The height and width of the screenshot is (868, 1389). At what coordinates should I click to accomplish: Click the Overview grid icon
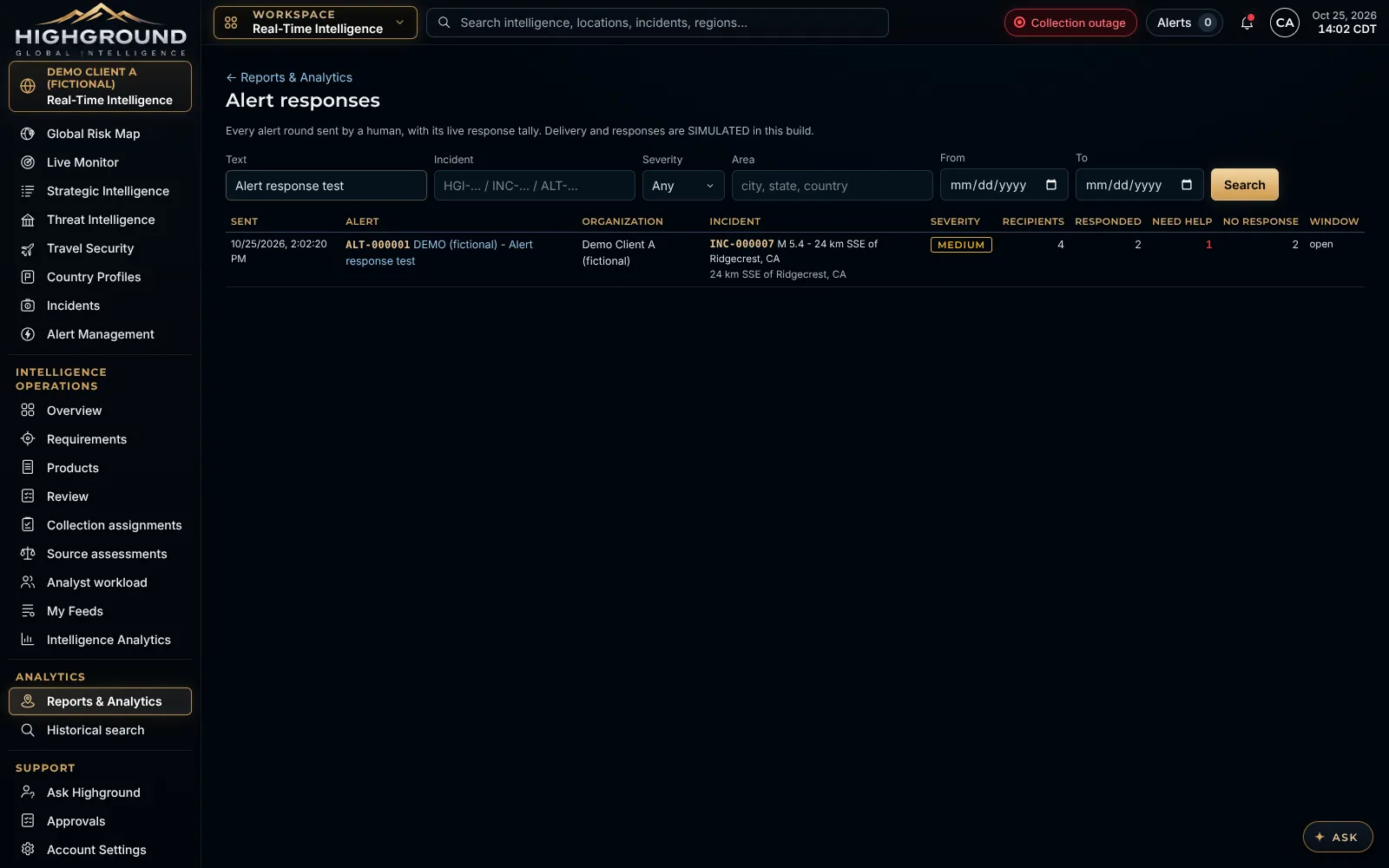tap(28, 411)
